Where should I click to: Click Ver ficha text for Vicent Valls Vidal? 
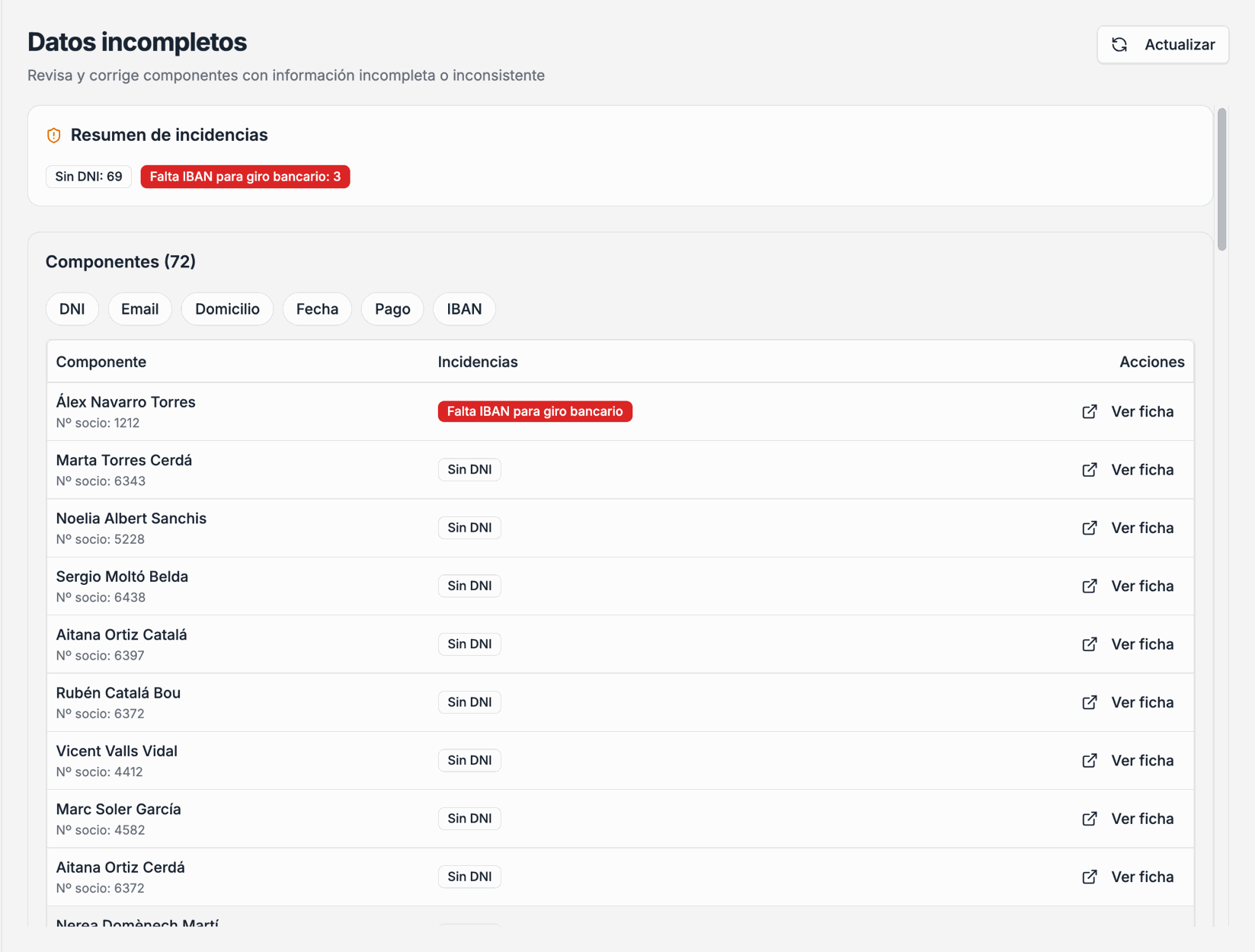1142,761
